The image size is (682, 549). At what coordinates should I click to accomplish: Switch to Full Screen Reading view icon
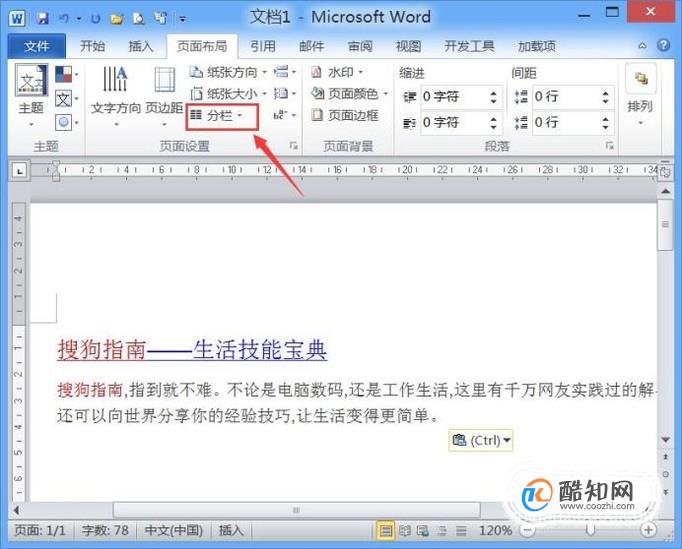pos(405,530)
